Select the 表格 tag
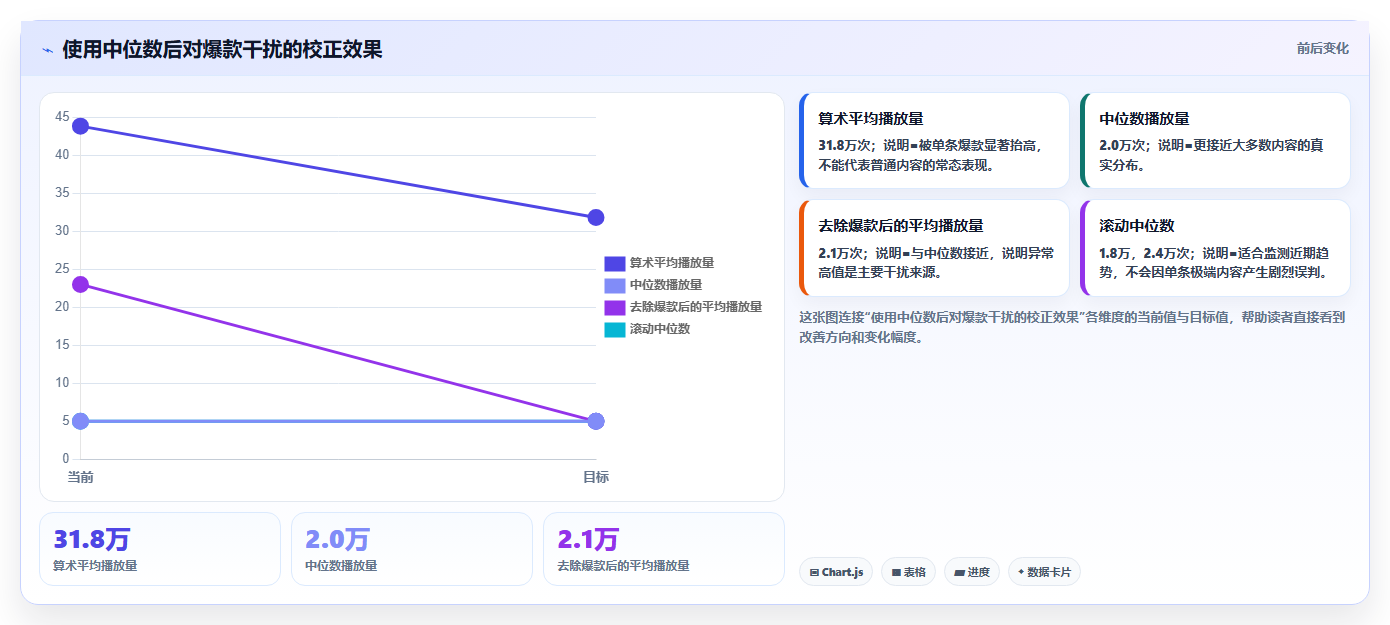Screen dimensions: 1390x625 coord(908,572)
